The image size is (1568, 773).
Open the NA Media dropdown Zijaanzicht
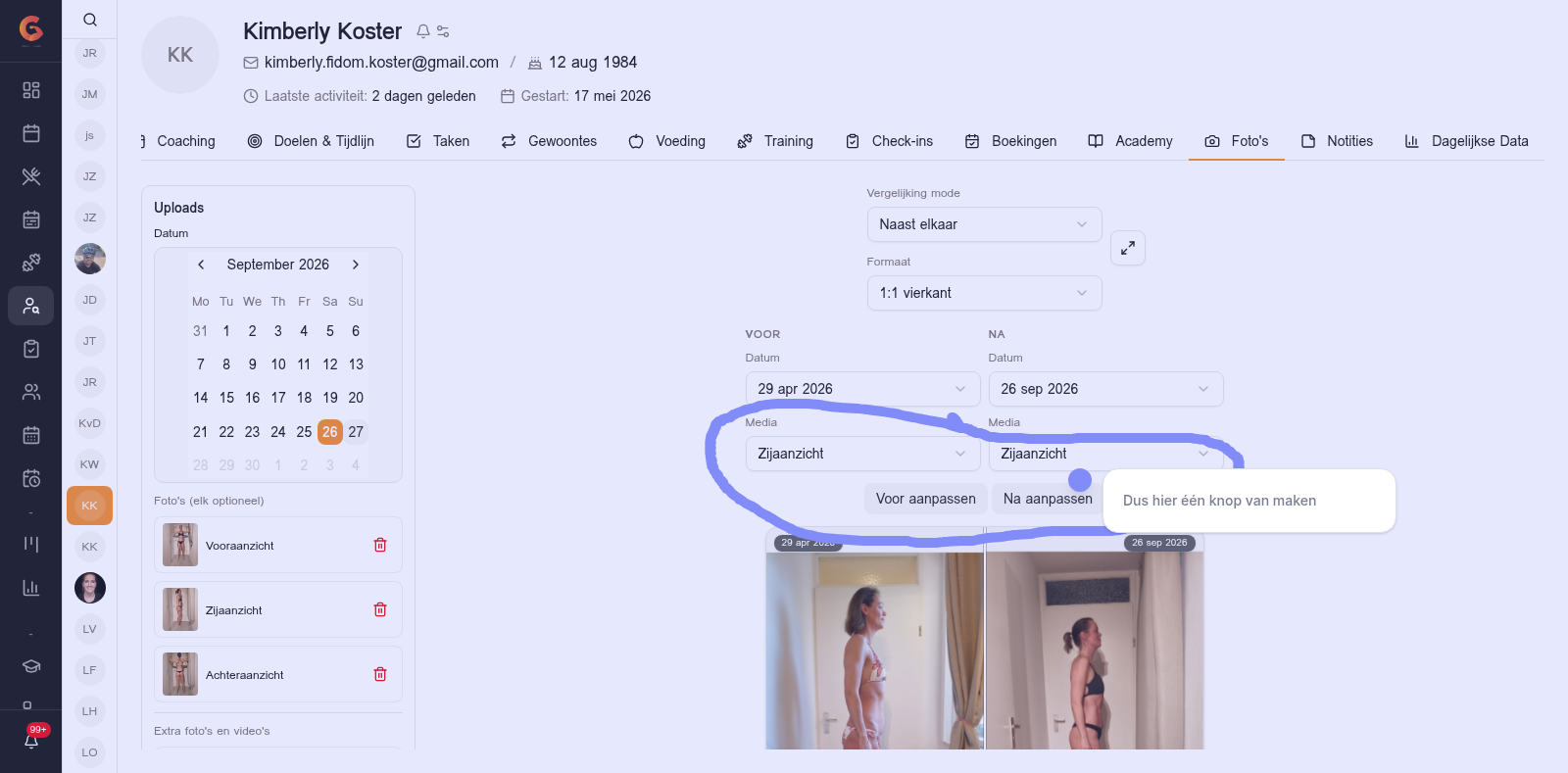tap(1105, 454)
